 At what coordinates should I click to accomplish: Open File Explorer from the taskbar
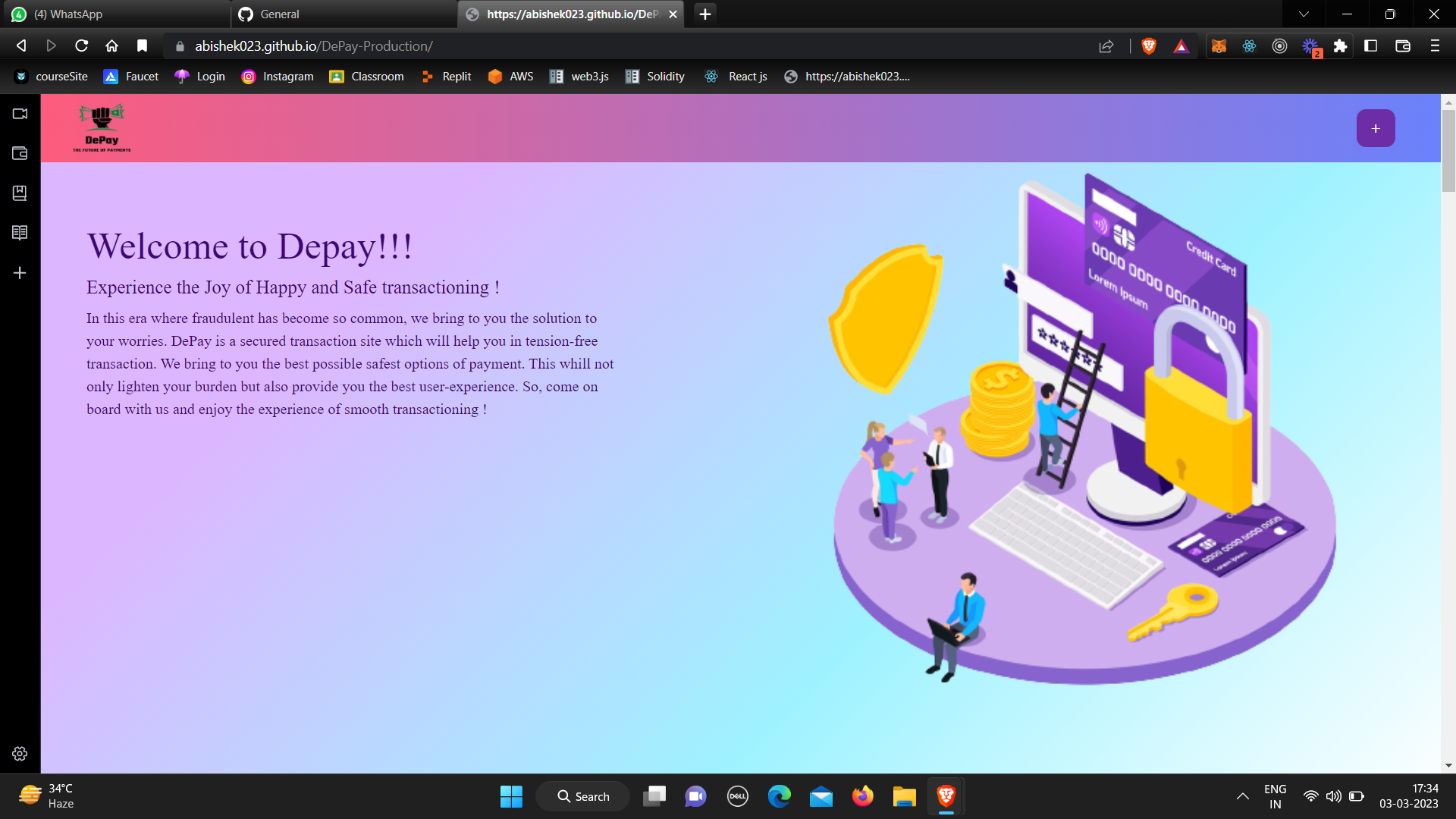(x=904, y=796)
